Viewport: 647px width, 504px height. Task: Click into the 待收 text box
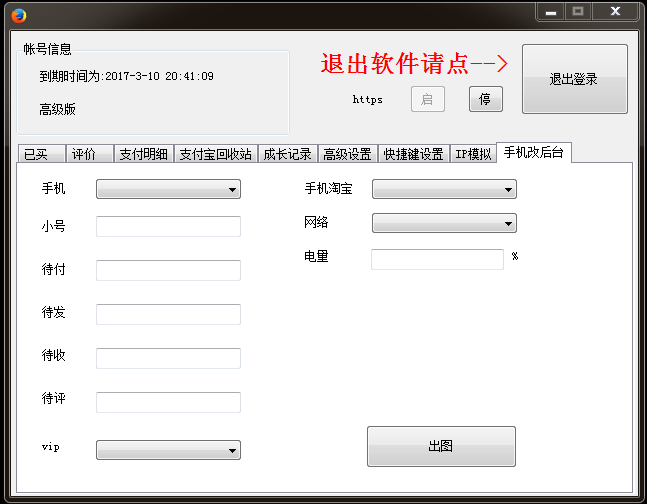tap(168, 358)
